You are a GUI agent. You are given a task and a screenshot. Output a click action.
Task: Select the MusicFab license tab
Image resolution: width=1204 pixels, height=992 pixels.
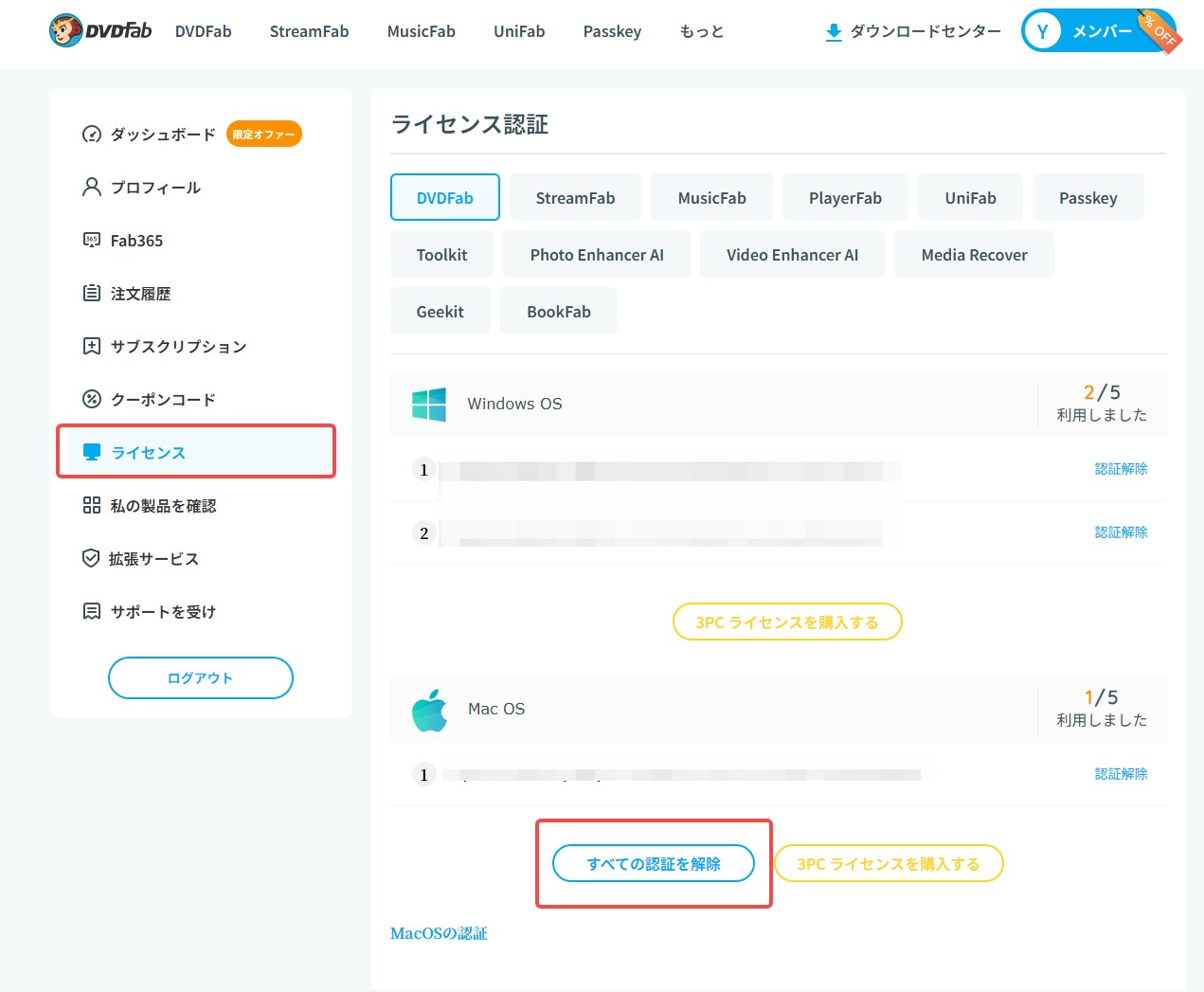point(712,197)
